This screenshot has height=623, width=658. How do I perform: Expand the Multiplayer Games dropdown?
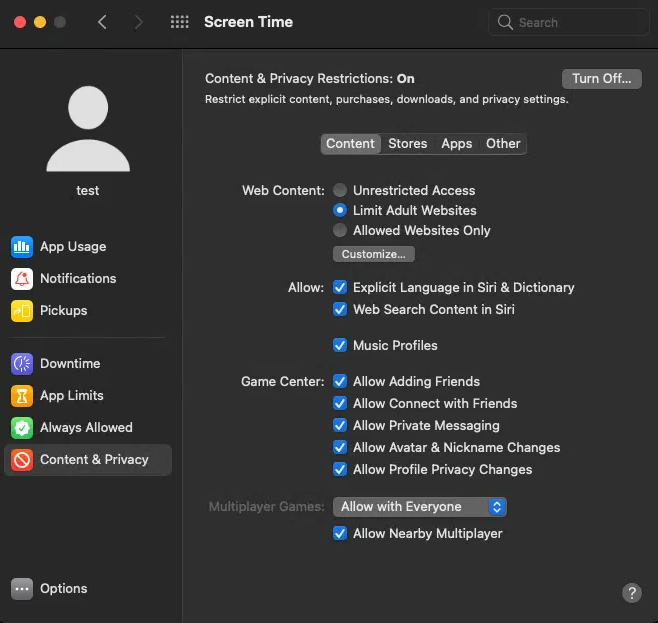[420, 507]
